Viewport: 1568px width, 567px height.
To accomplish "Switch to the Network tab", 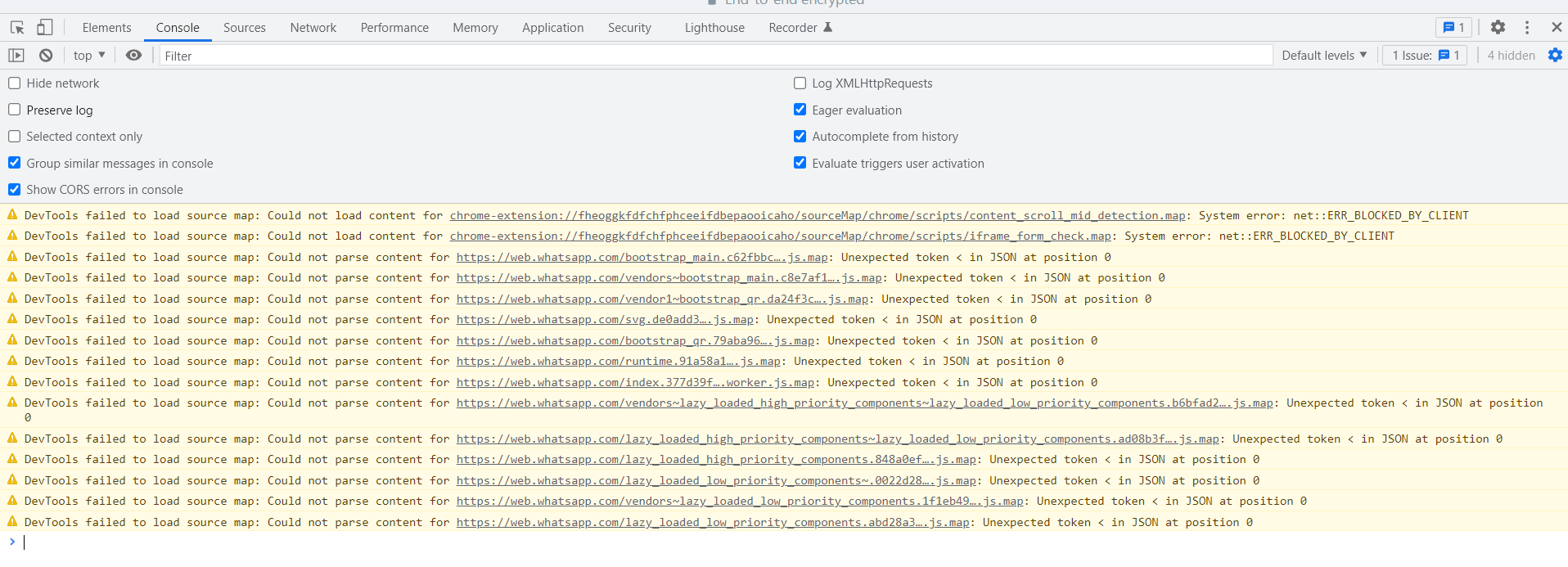I will tap(313, 28).
